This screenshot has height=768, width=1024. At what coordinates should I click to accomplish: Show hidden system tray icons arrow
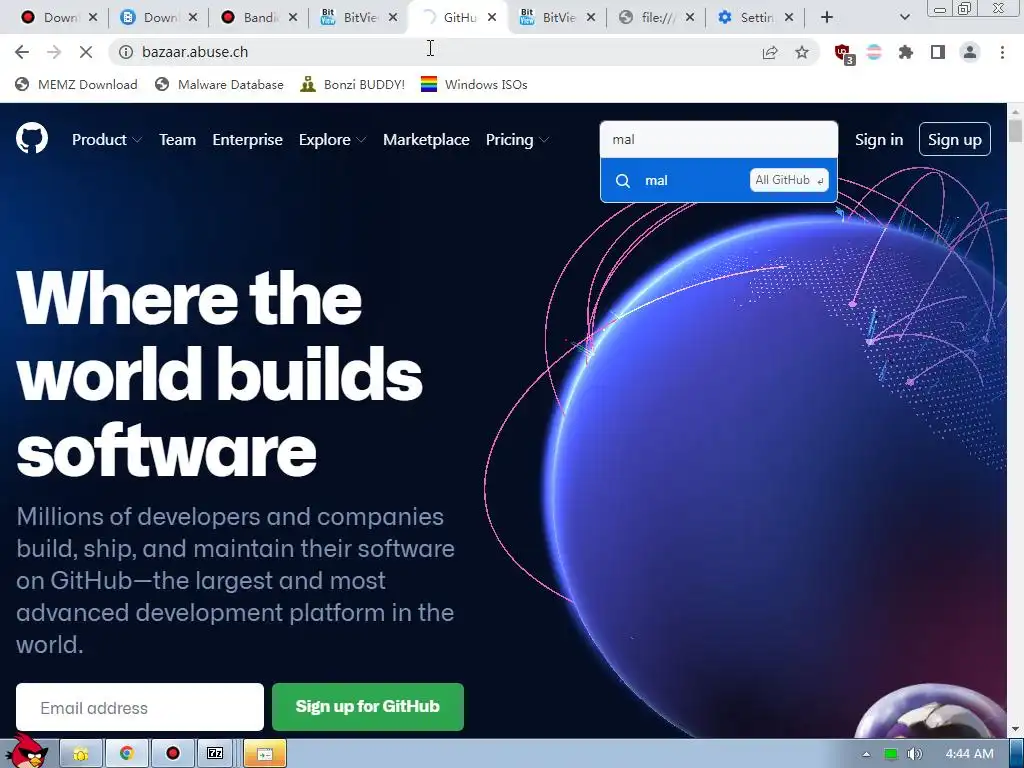[x=866, y=754]
